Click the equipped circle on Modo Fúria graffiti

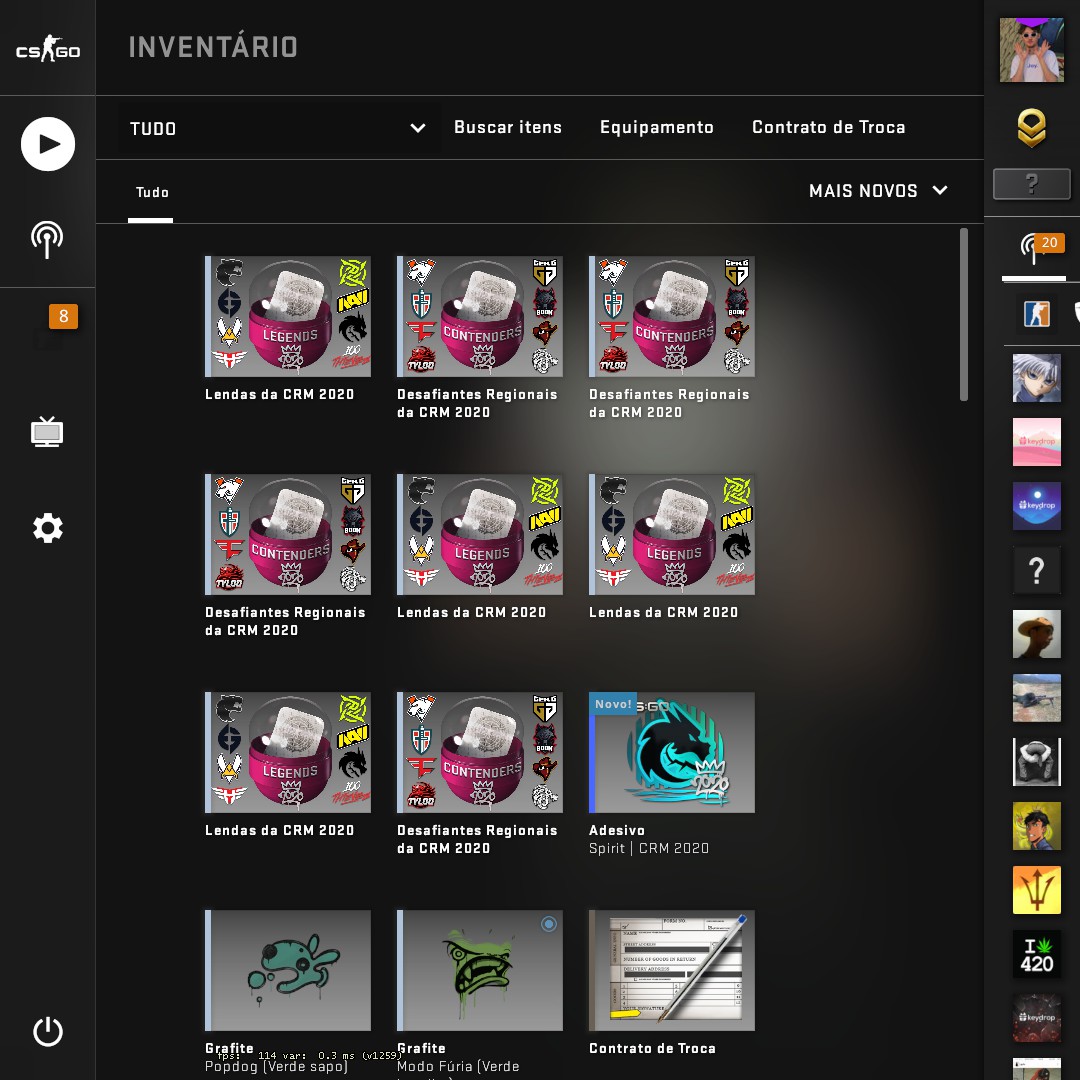549,924
